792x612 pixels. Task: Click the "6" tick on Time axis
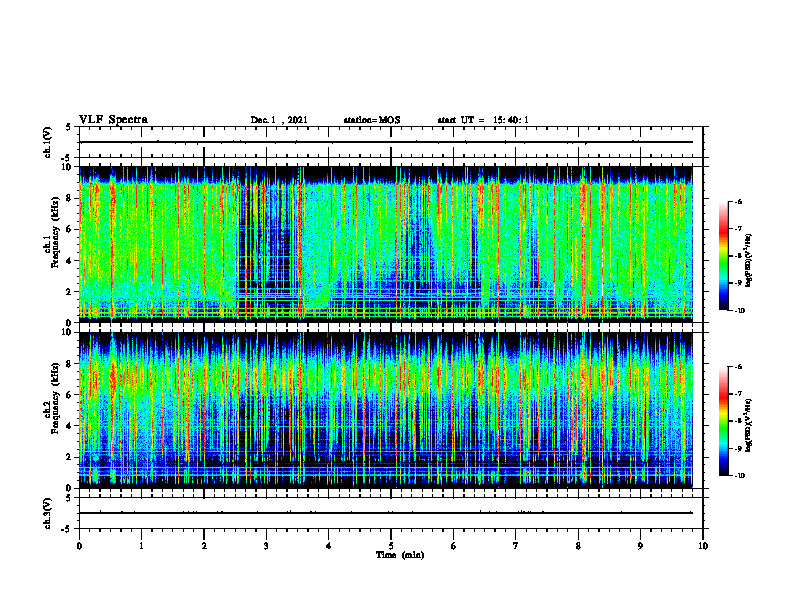[454, 546]
